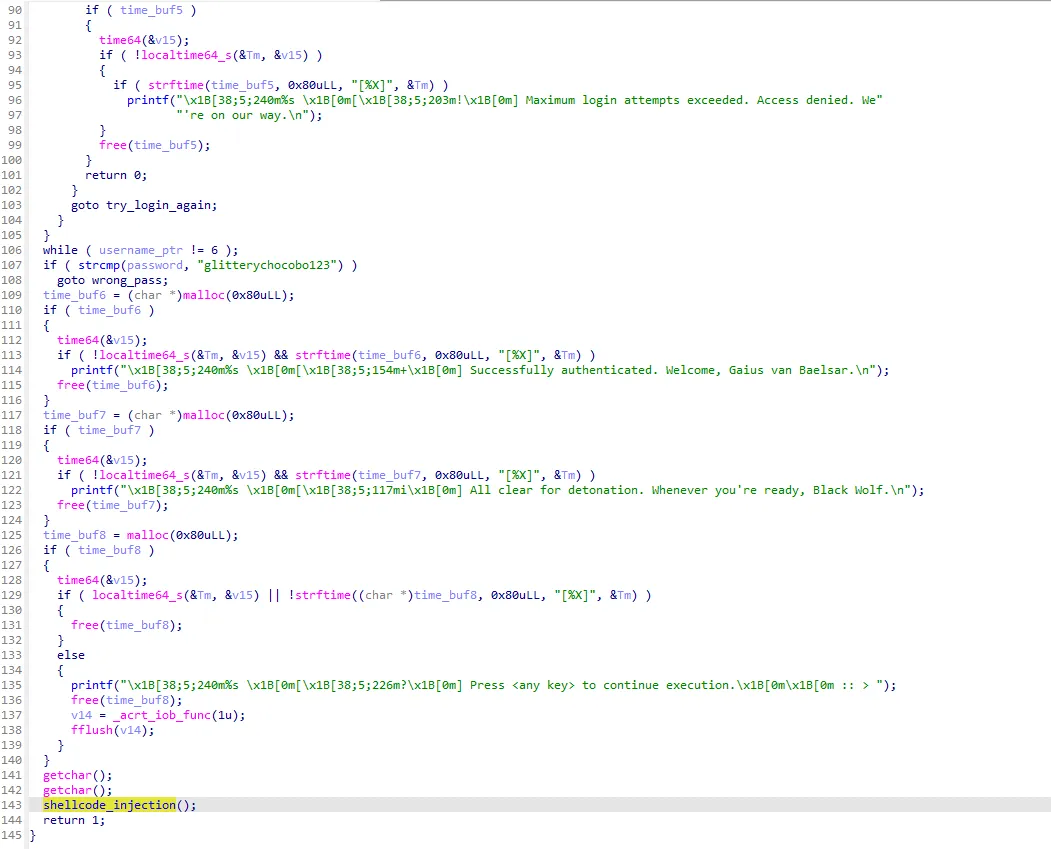
Task: Click the highlighted shellcode_injection function call
Action: [x=109, y=805]
